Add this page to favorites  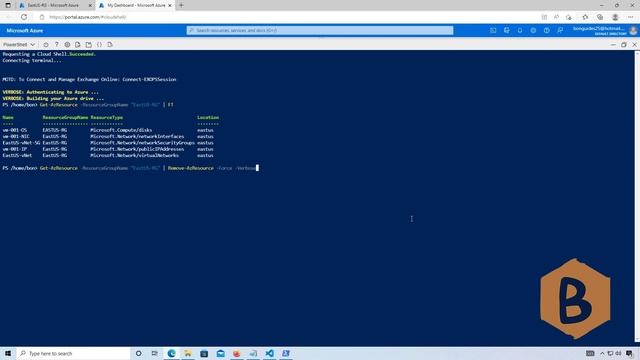point(569,17)
